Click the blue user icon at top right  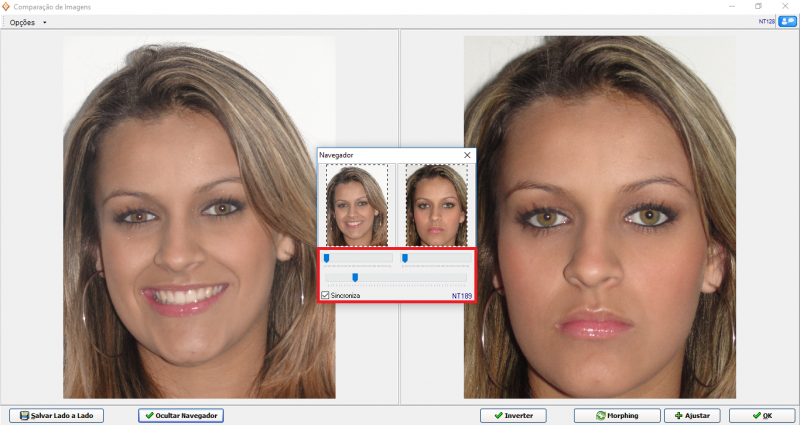coord(786,21)
